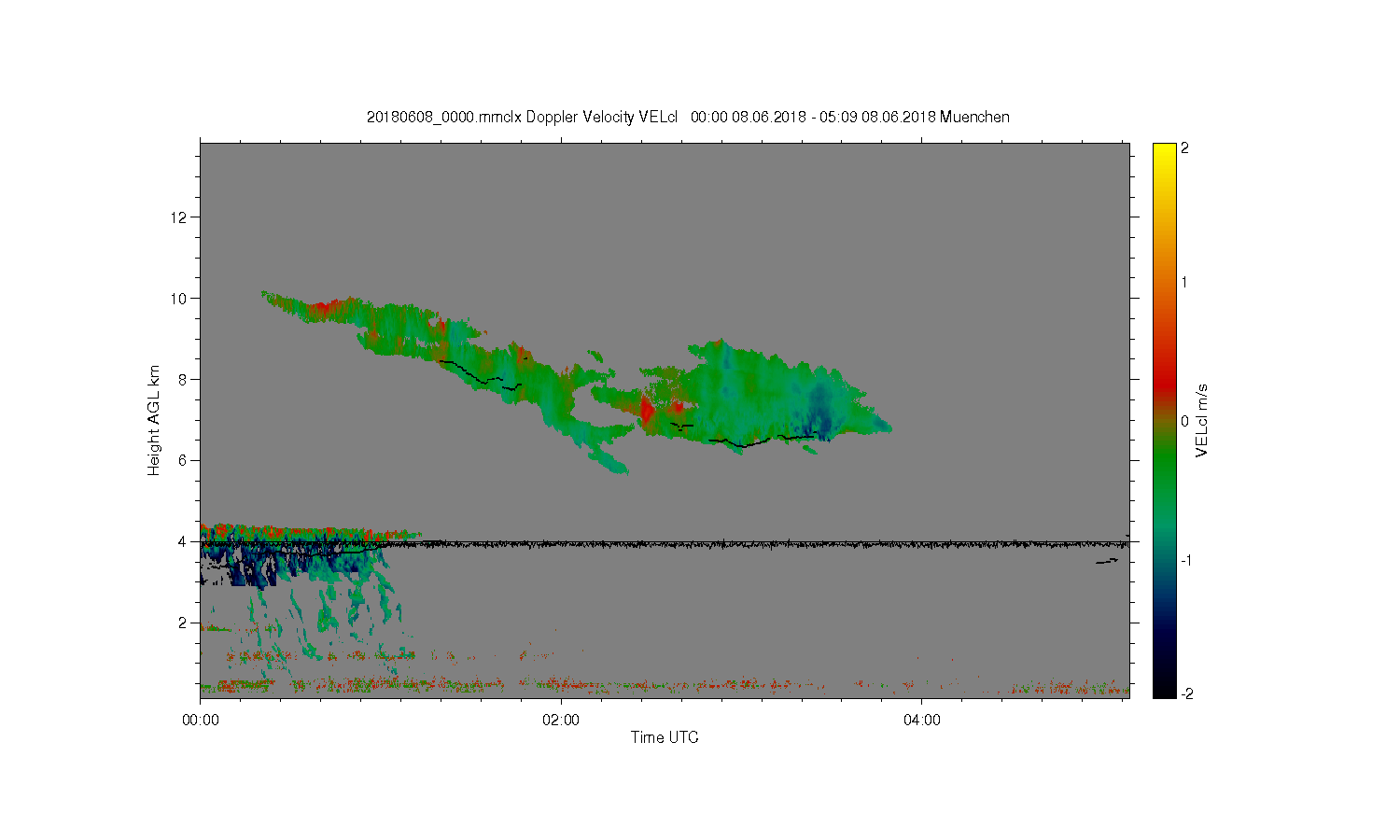Click the colorbar value 1 label

[x=1185, y=282]
